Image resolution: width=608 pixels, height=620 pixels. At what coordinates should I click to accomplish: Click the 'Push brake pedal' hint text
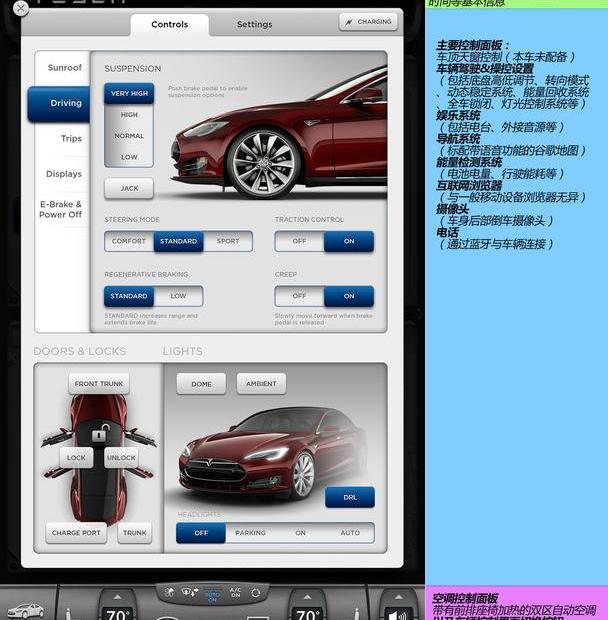point(208,91)
